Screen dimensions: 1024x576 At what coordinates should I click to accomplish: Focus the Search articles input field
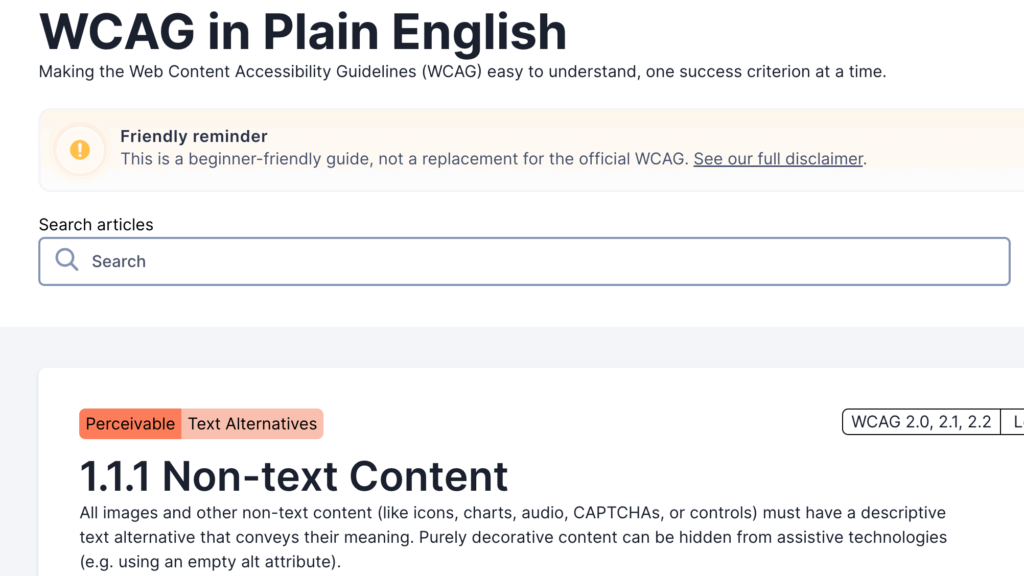(x=540, y=261)
